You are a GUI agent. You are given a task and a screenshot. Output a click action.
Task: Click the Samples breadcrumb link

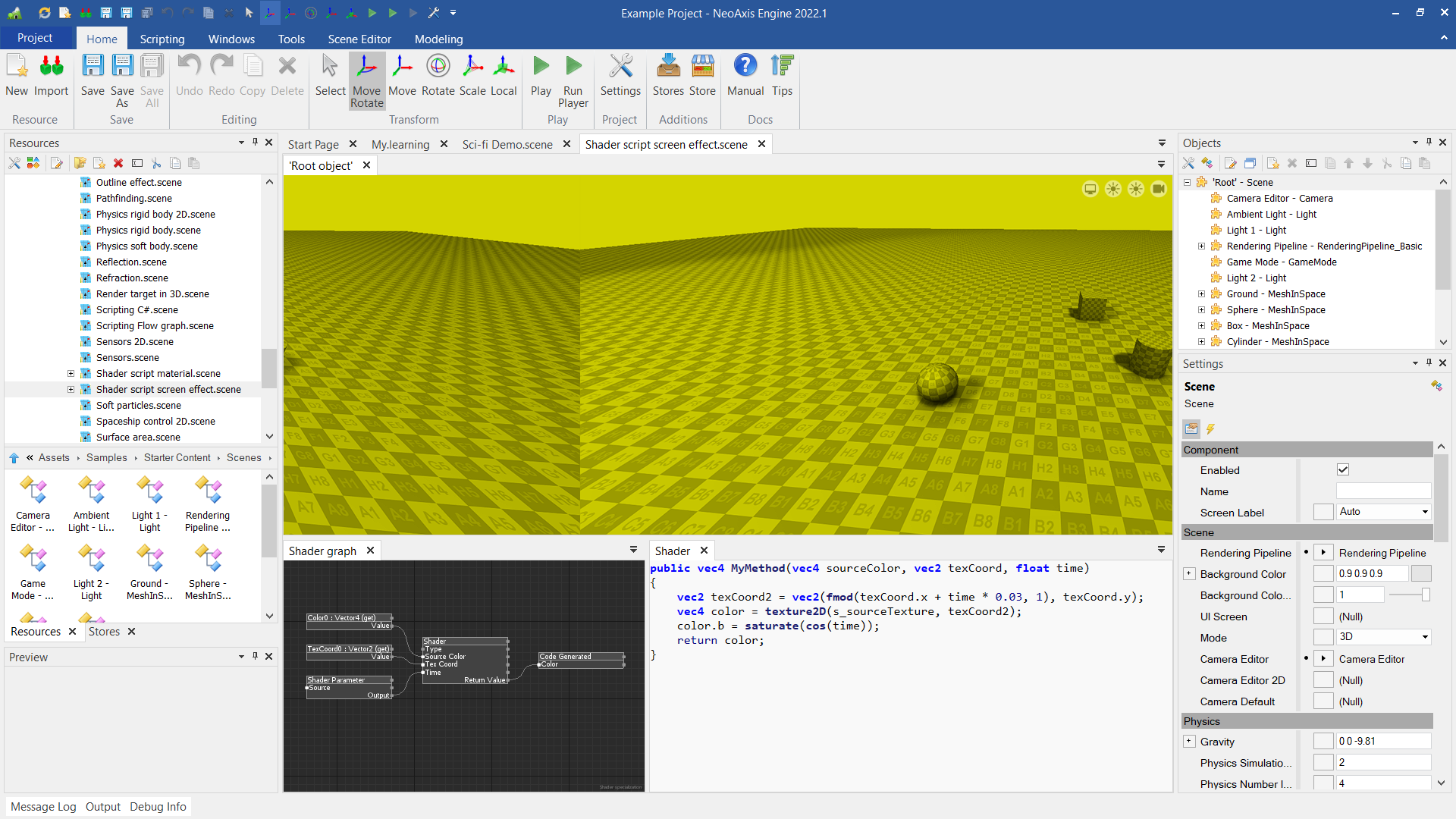106,457
